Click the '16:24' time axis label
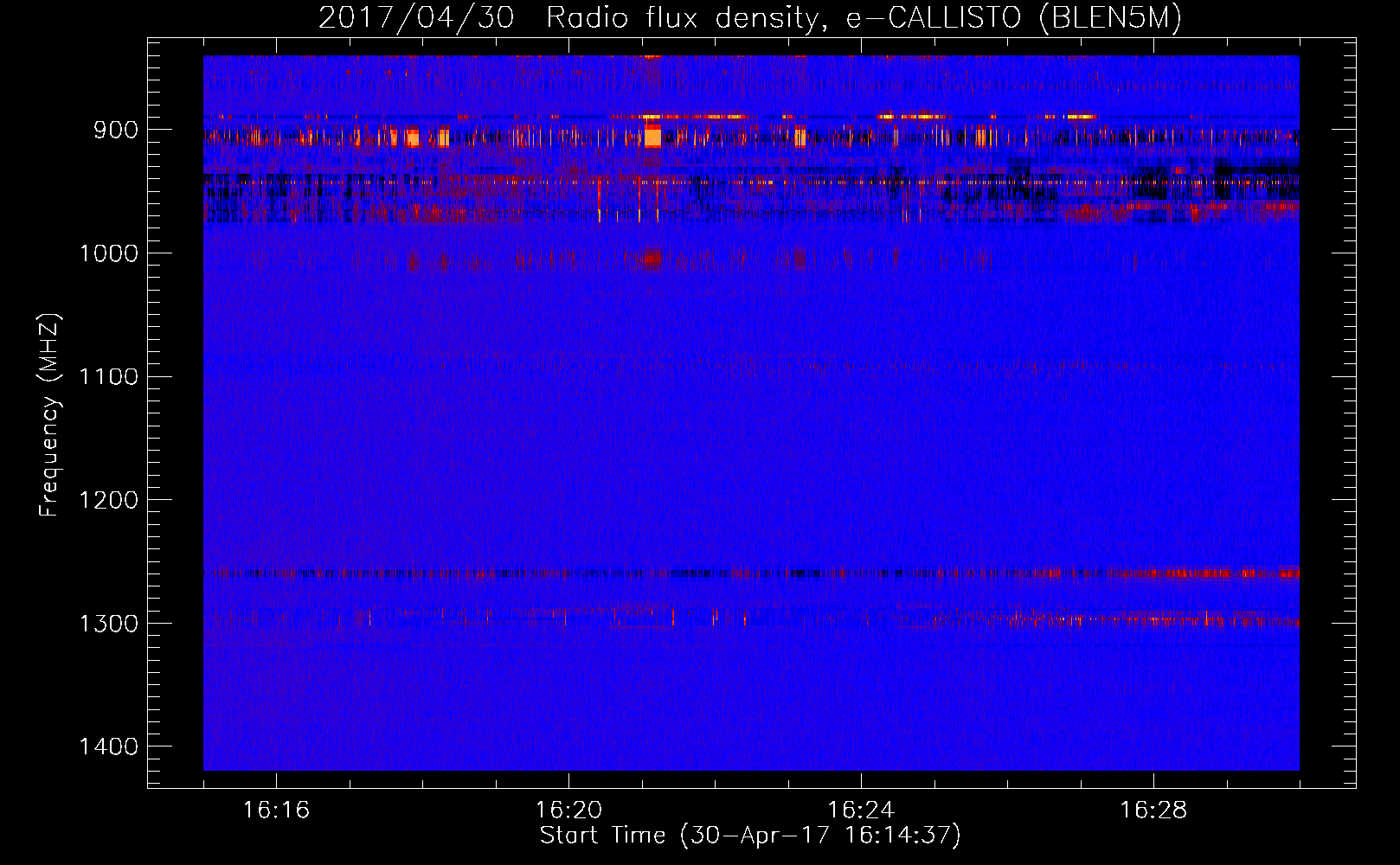 click(x=861, y=811)
